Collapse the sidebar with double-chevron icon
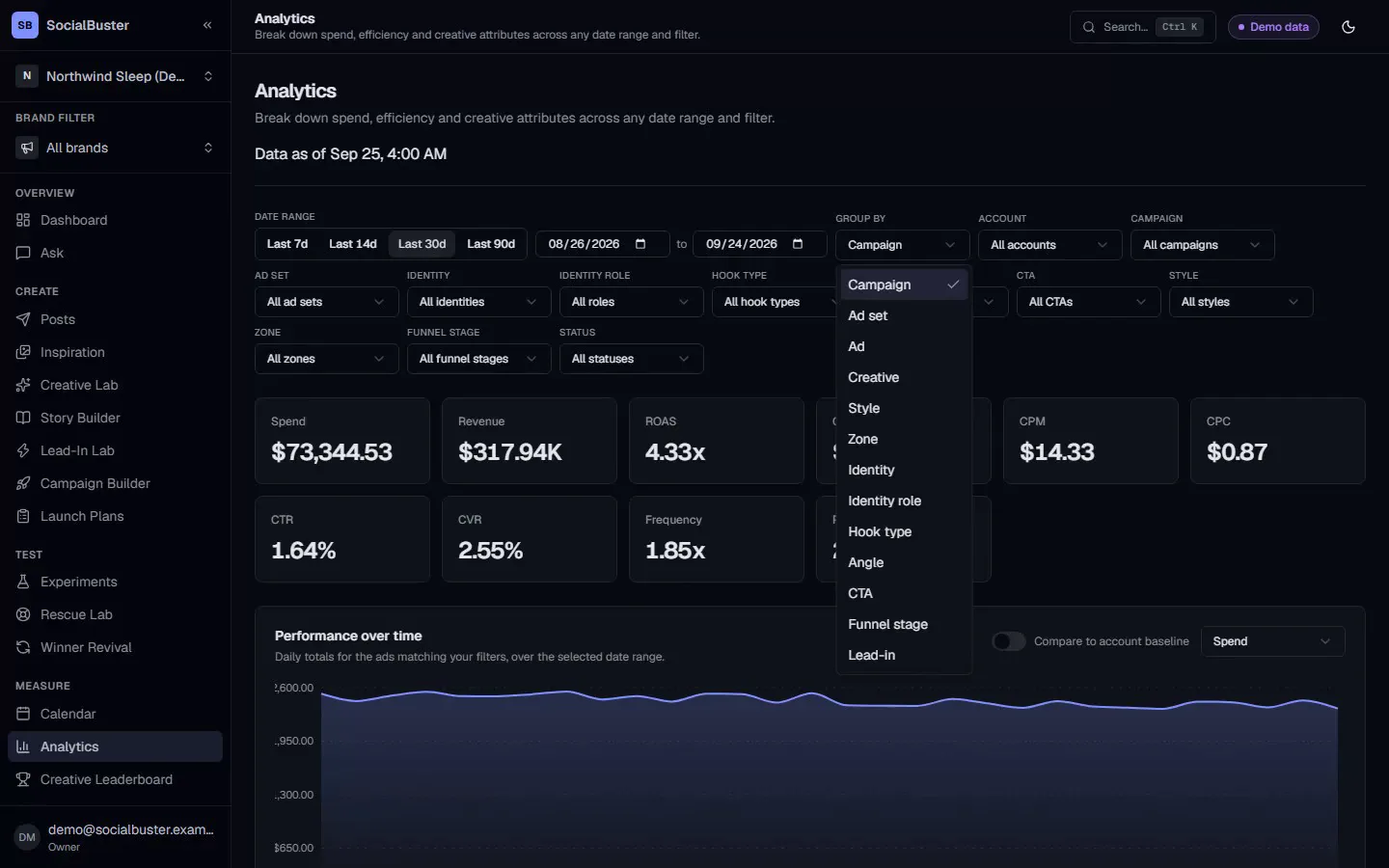Image resolution: width=1389 pixels, height=868 pixels. click(207, 25)
